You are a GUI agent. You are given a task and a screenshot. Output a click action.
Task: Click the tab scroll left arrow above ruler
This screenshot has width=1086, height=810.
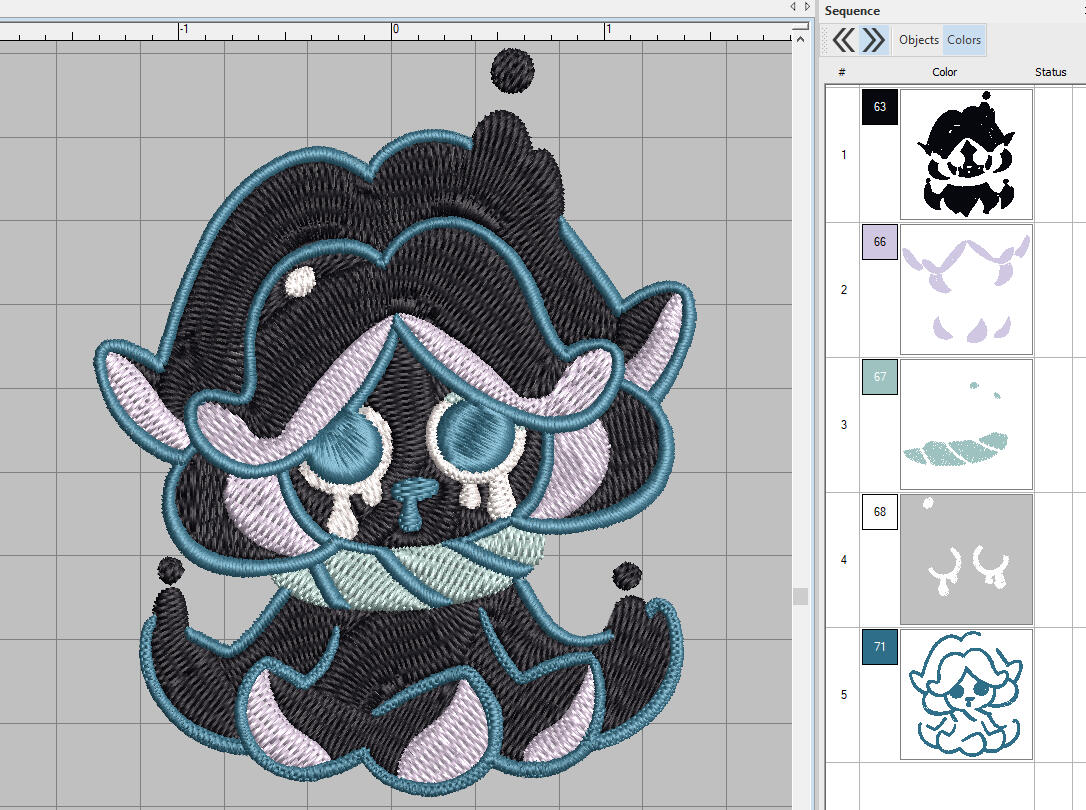(793, 6)
